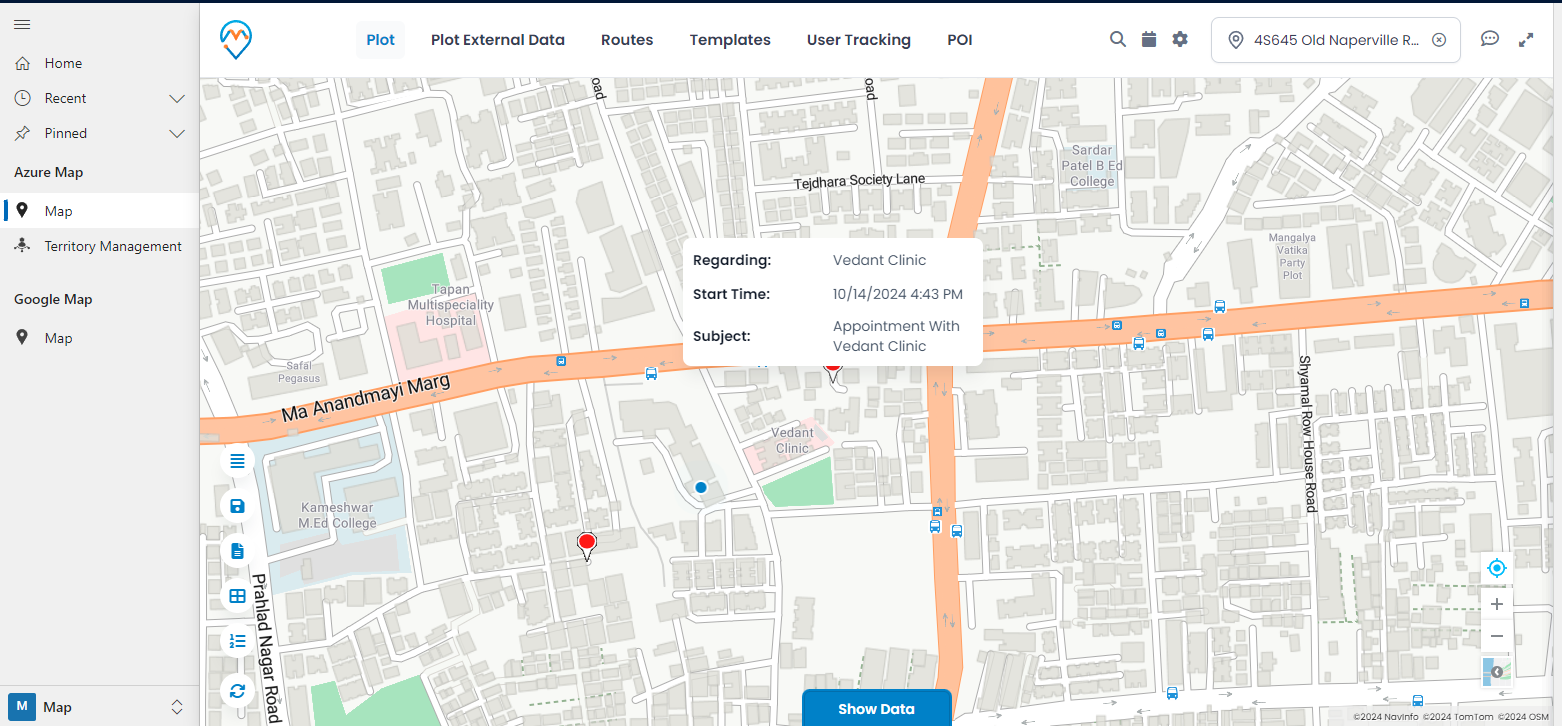
Task: Click Tejdhara Society Lane label
Action: 859,182
